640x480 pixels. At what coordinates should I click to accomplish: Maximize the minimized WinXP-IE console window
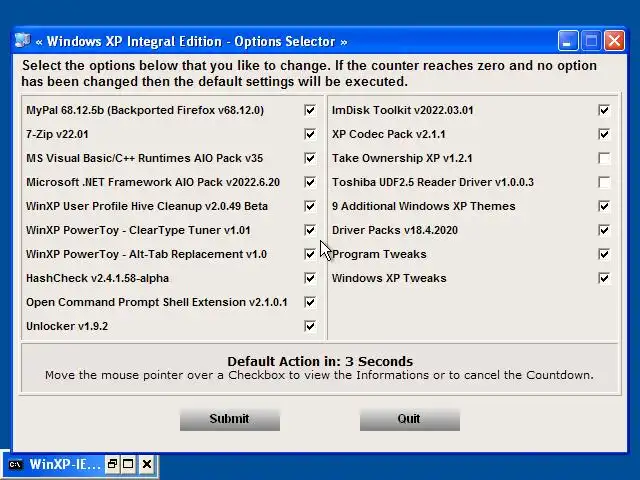pos(128,464)
